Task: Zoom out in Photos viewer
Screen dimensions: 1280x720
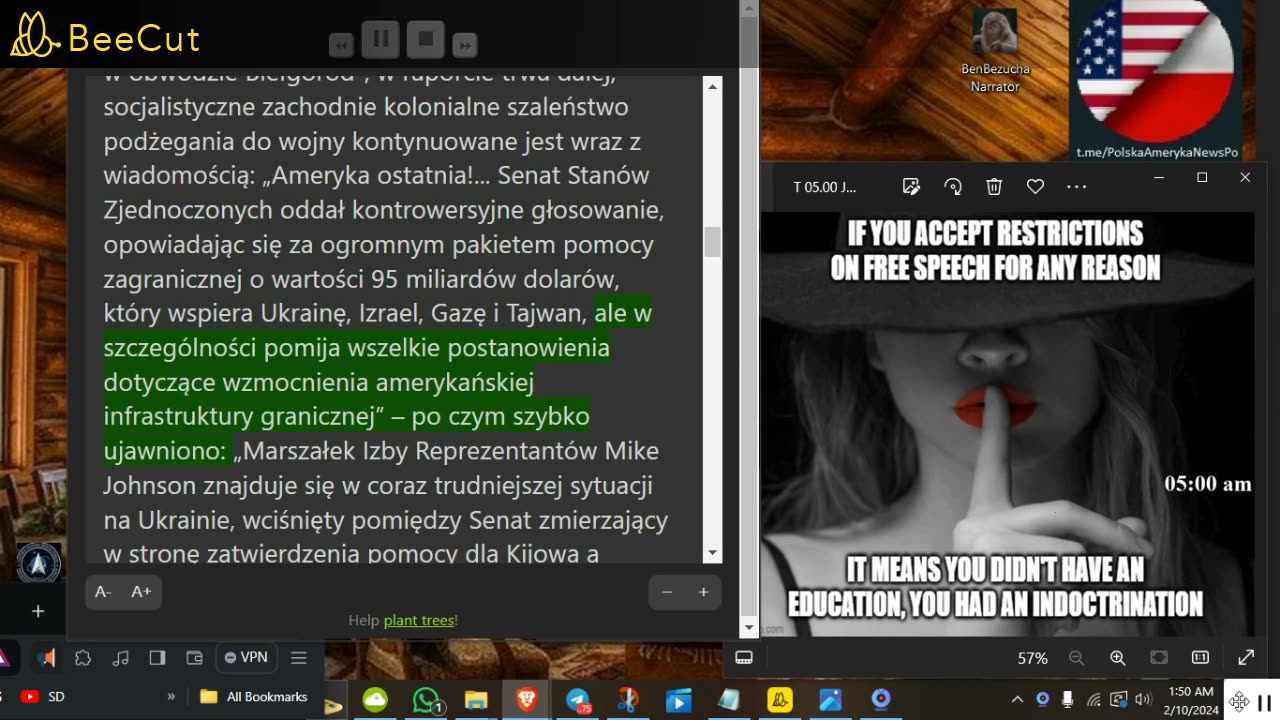Action: [1076, 657]
